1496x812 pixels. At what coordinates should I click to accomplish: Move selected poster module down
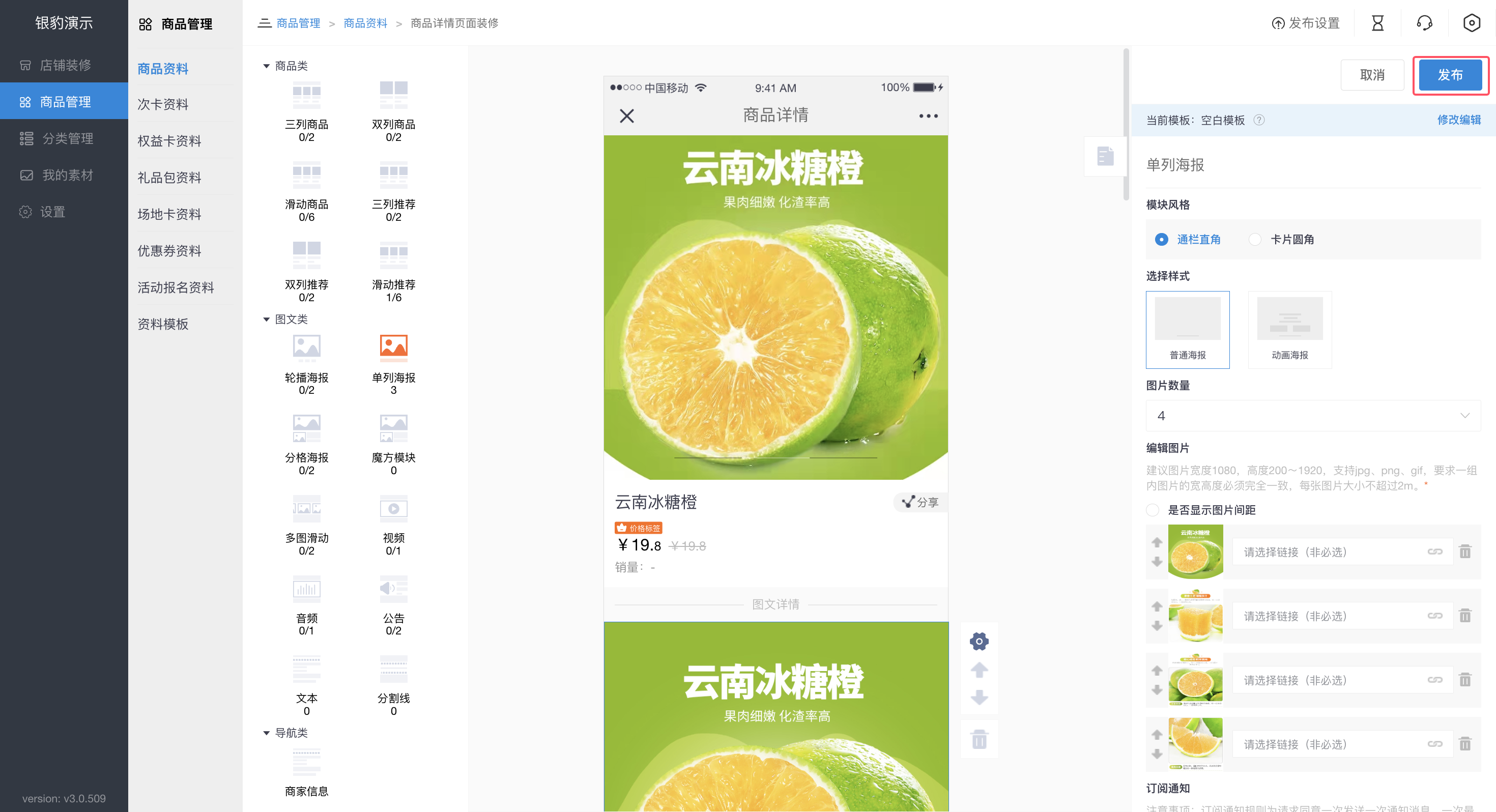tap(979, 697)
